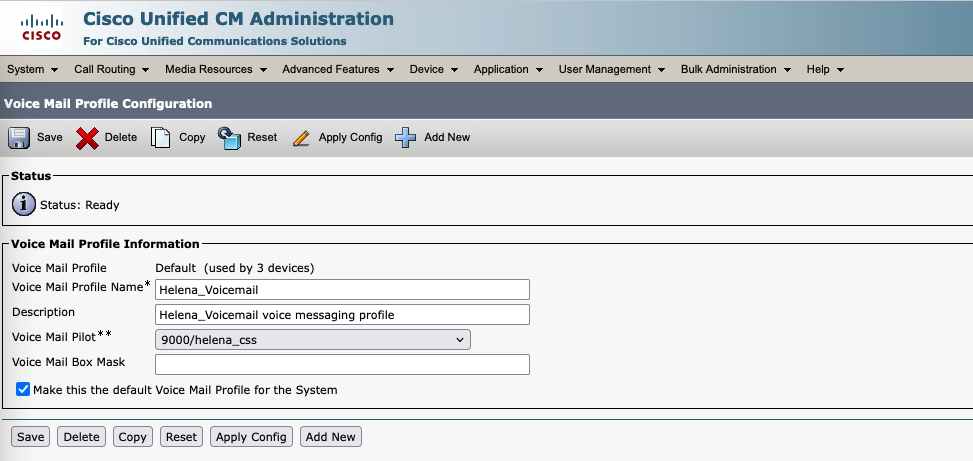
Task: Click the Add New plus icon
Action: click(405, 138)
